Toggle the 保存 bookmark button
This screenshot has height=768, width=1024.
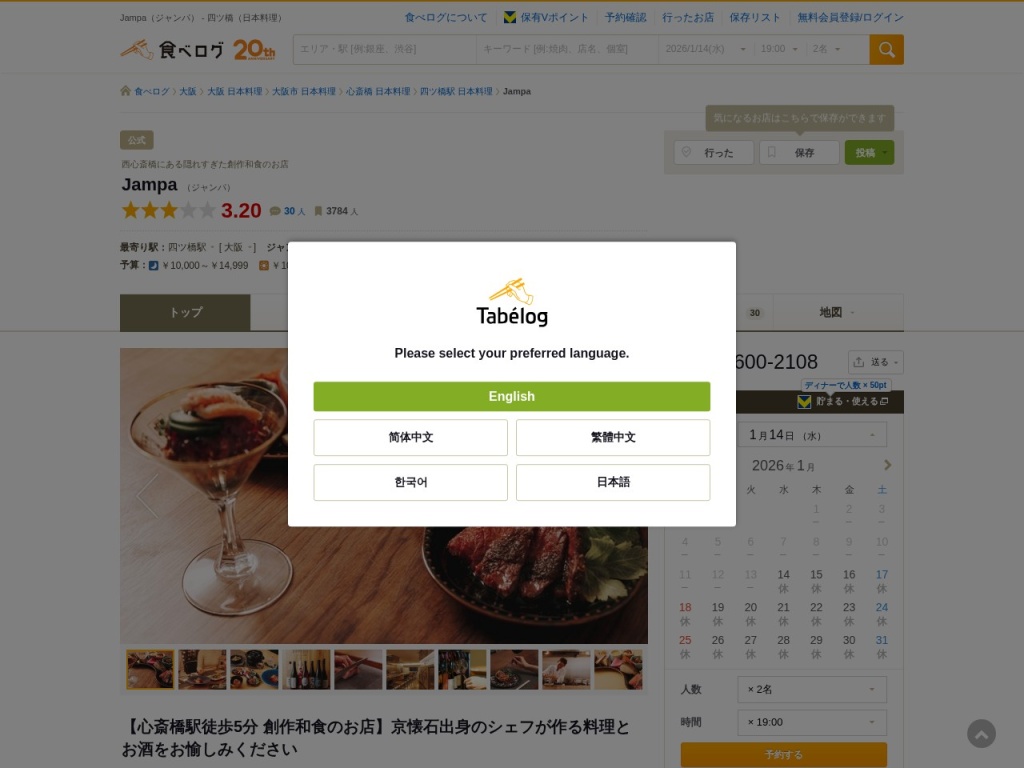(x=799, y=153)
